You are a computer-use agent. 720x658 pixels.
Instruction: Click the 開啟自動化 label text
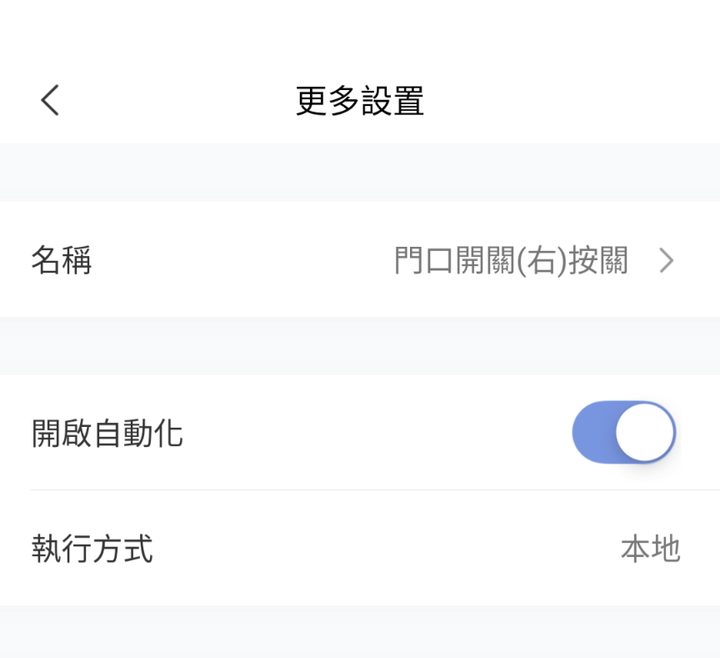coord(107,433)
